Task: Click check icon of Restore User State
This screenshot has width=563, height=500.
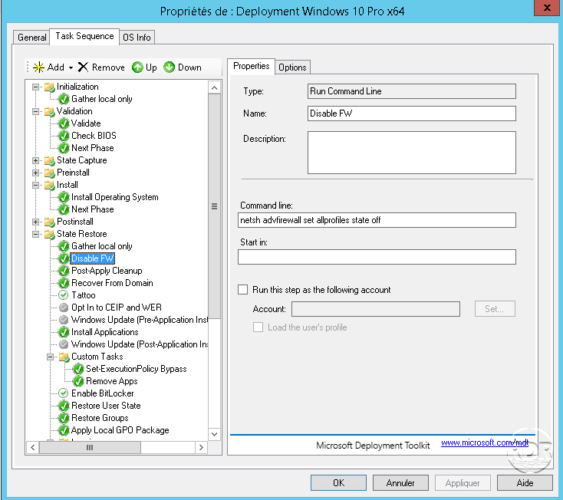Action: 64,406
